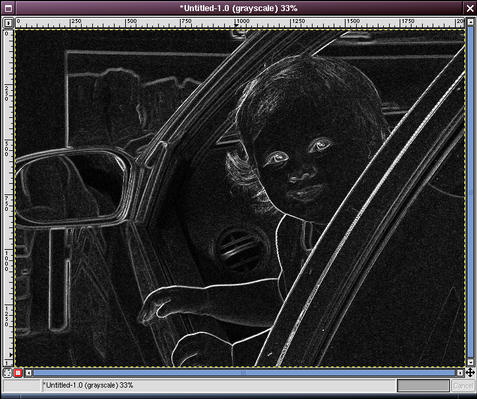
Task: Click the vertical ruler on the left edge
Action: pyautogui.click(x=8, y=197)
